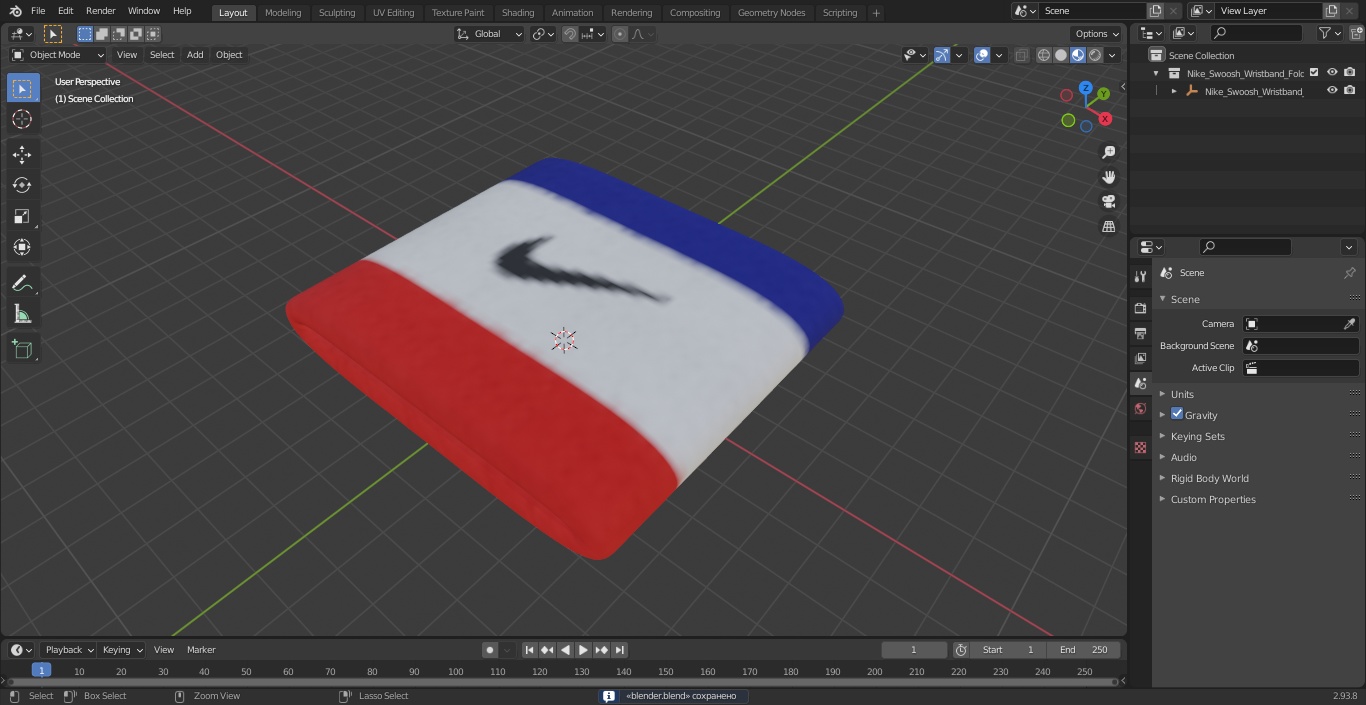This screenshot has width=1366, height=705.
Task: Open the Scene properties tab
Action: [x=1140, y=383]
